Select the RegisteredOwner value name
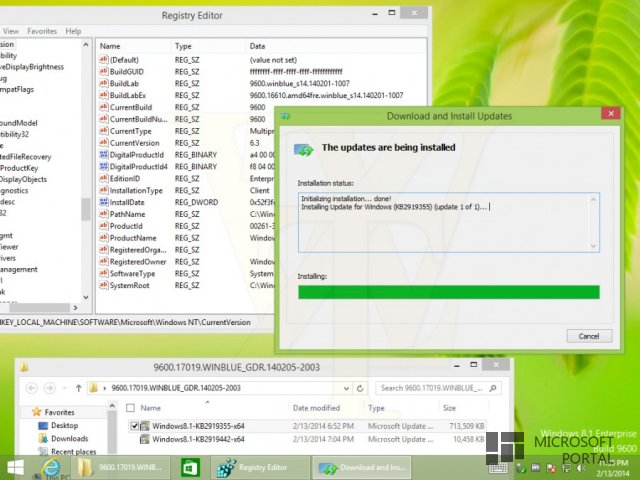 click(138, 262)
